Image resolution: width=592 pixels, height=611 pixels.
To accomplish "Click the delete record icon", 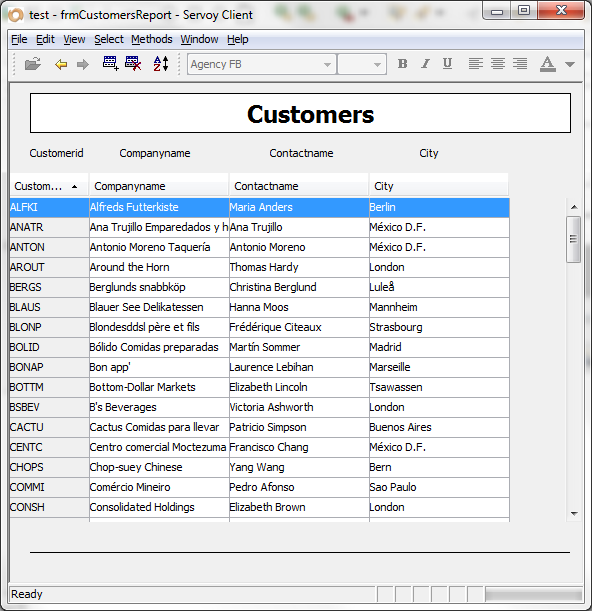I will tap(133, 64).
